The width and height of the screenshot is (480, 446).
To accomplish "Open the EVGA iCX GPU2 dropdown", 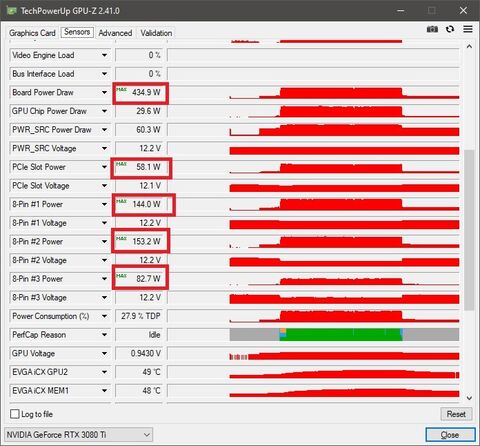I will tap(104, 372).
